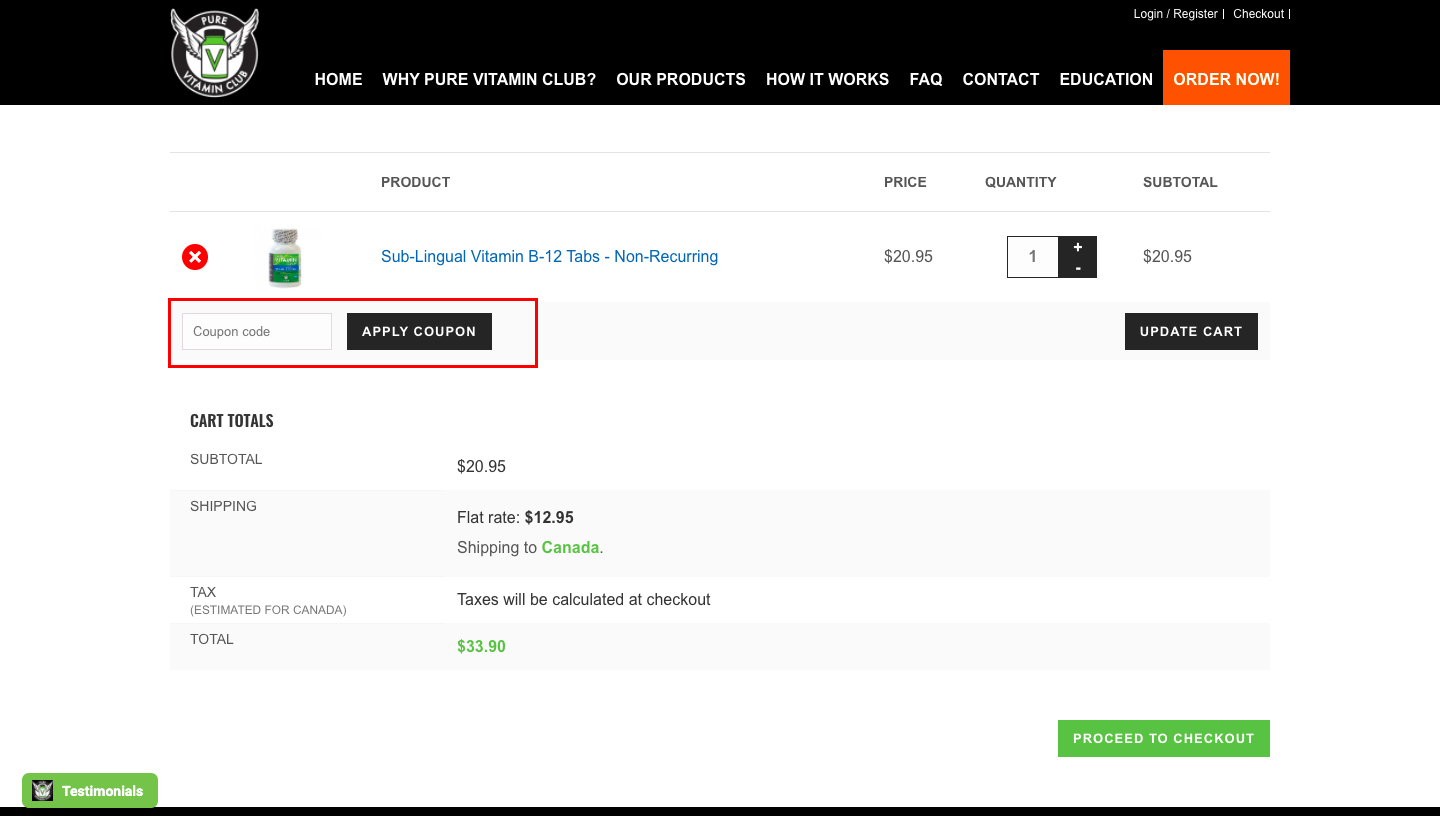This screenshot has height=816, width=1440.
Task: Click the Cart Totals heading
Action: (x=232, y=421)
